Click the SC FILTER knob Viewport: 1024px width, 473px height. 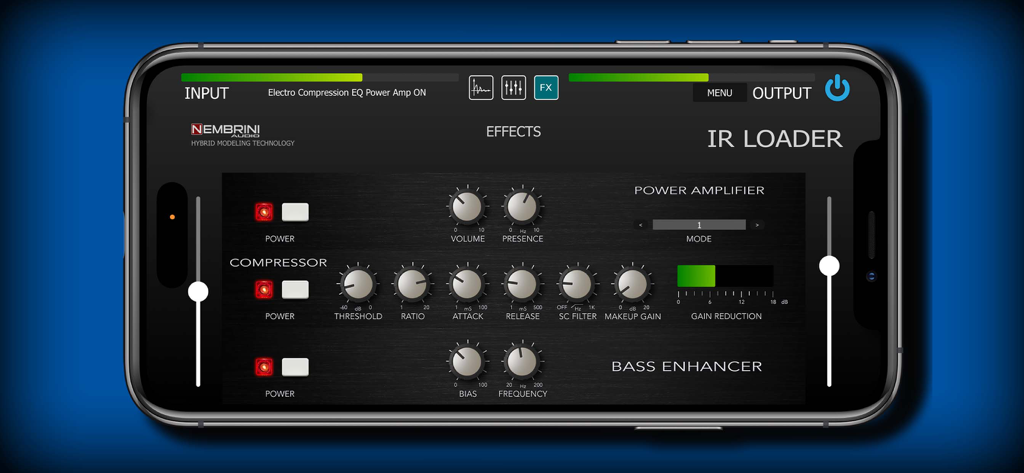point(577,284)
